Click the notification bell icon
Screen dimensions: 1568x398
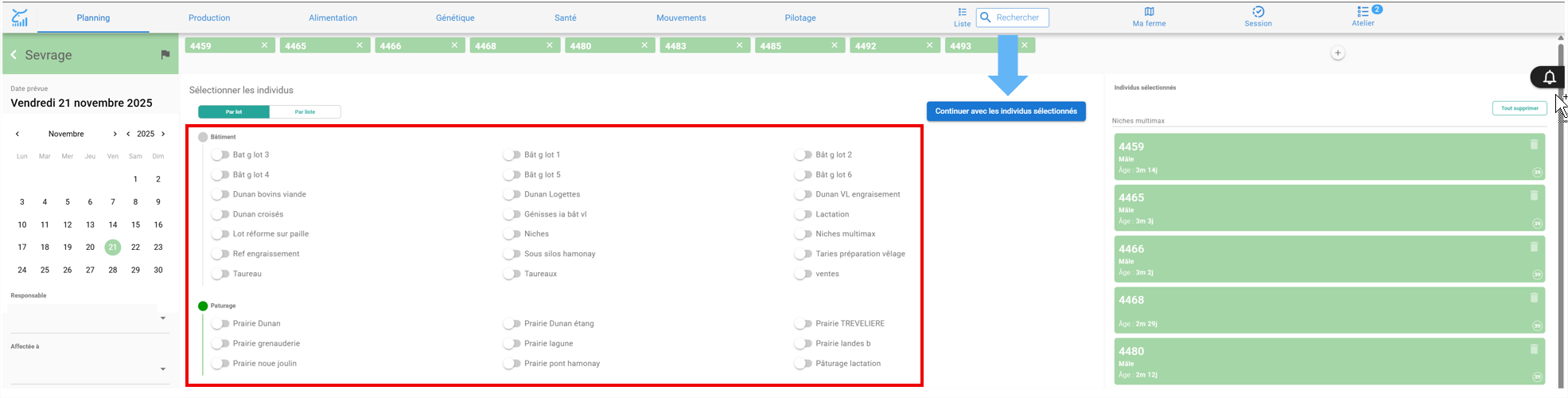1549,77
